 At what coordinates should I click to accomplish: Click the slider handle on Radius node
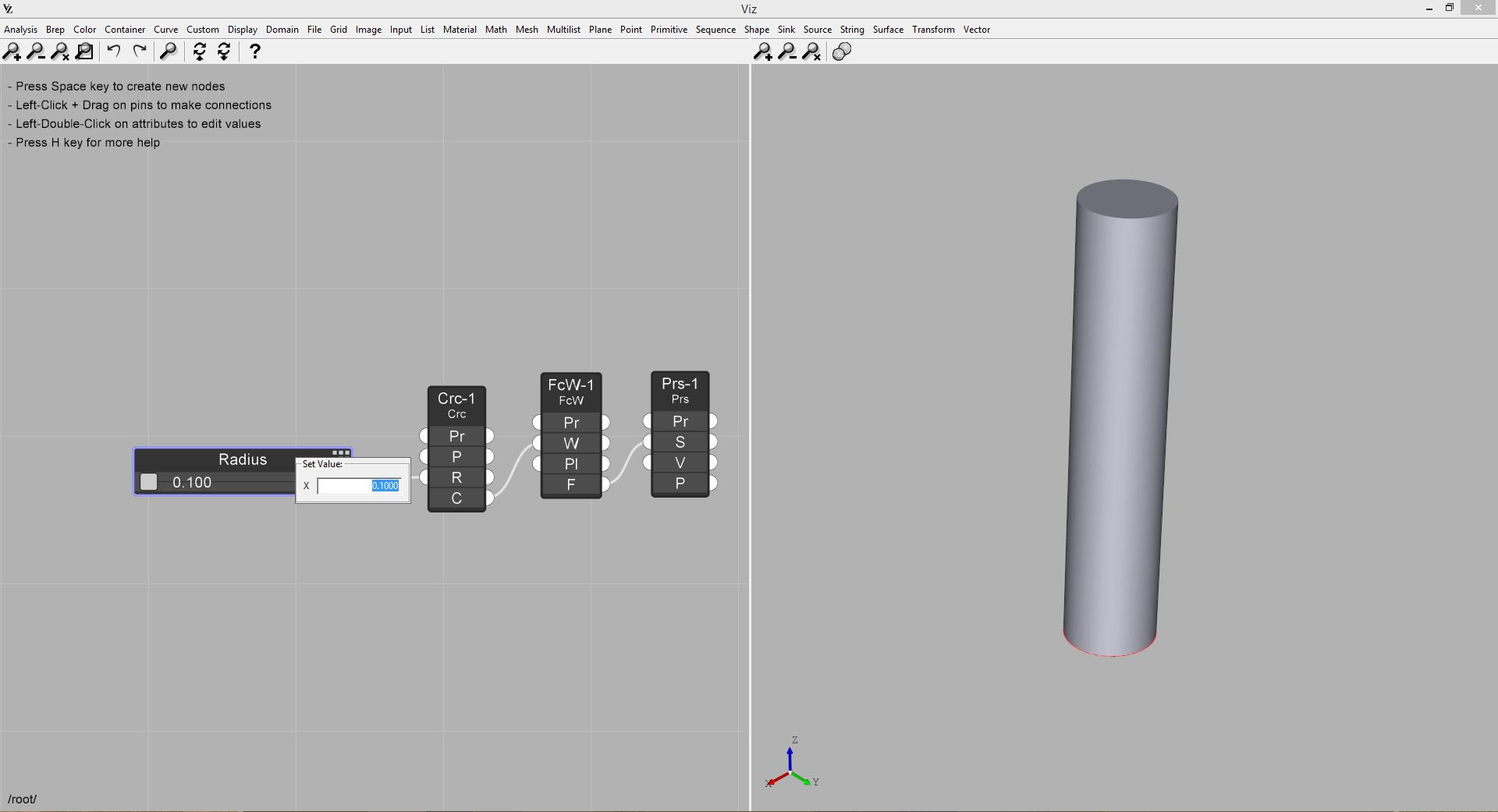pos(149,482)
